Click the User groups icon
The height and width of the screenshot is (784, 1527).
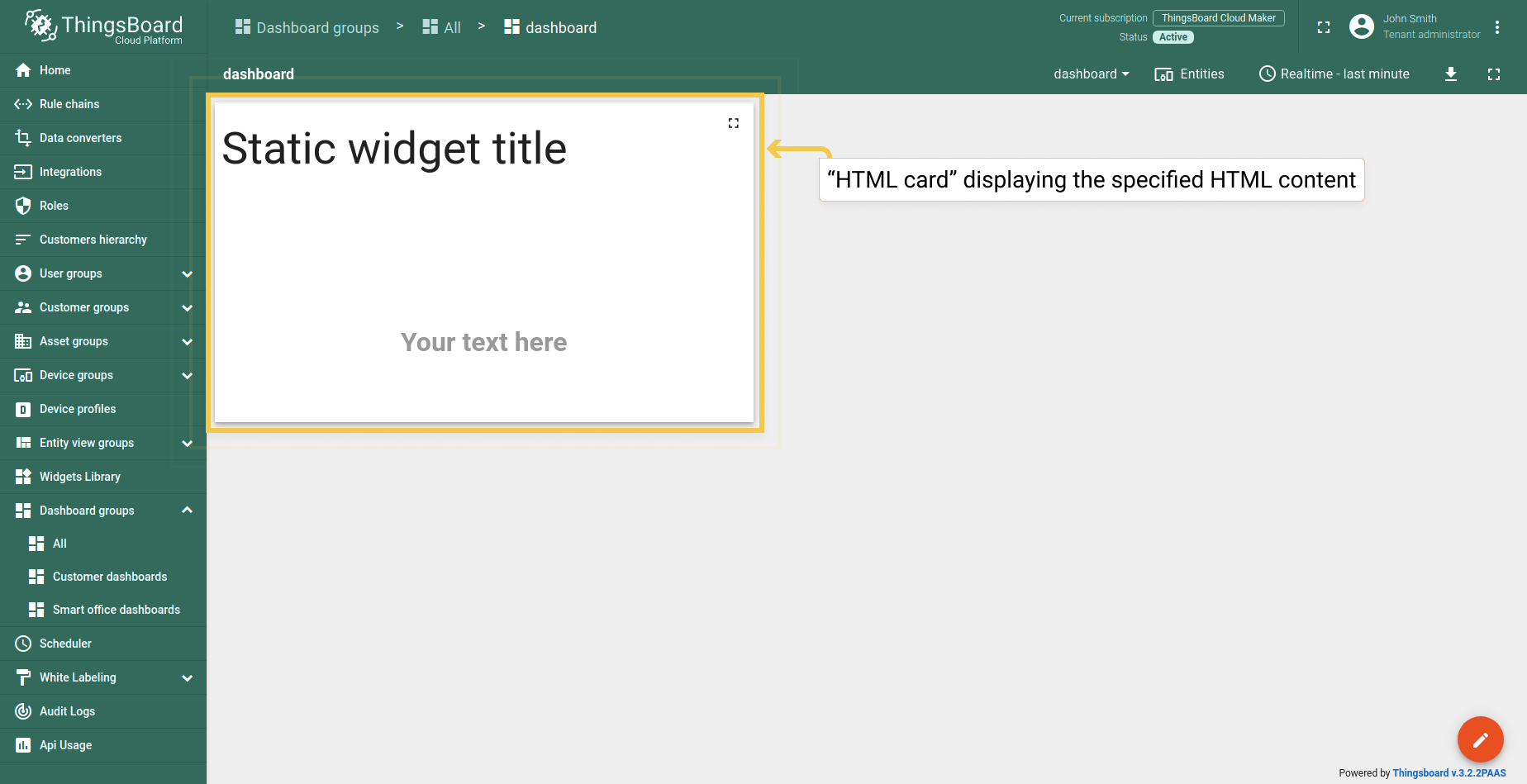[x=23, y=273]
